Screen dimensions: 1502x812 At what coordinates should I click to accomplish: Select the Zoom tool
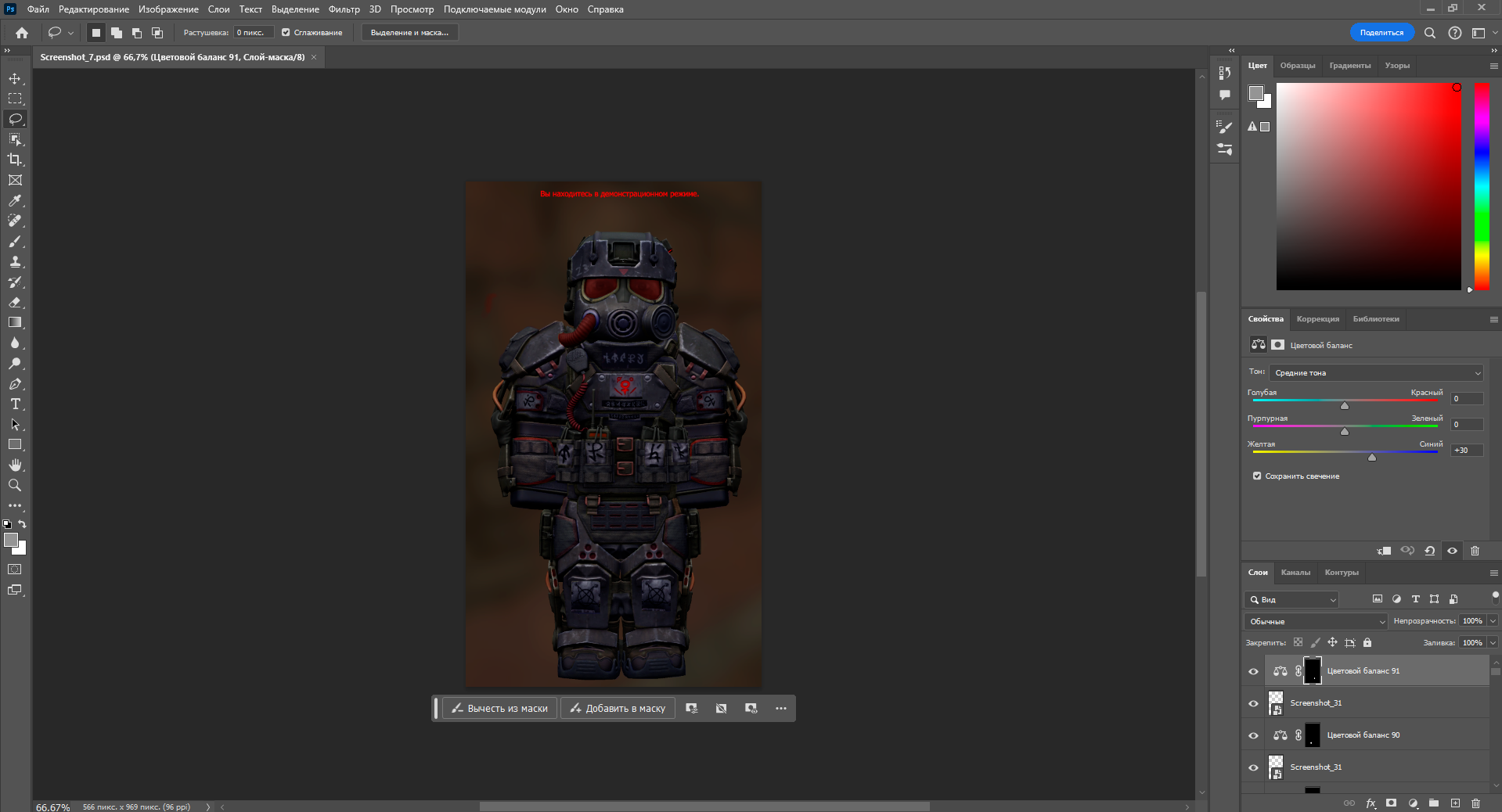coord(15,485)
